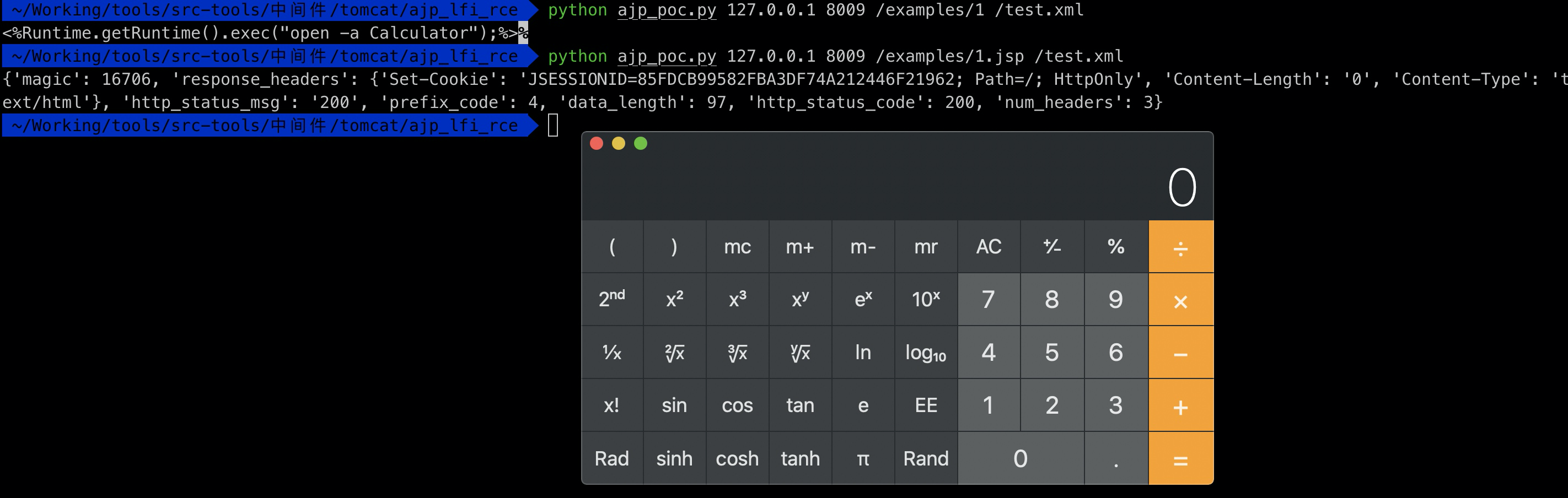Click the tan key
Screen dimensions: 1568x498
[800, 405]
